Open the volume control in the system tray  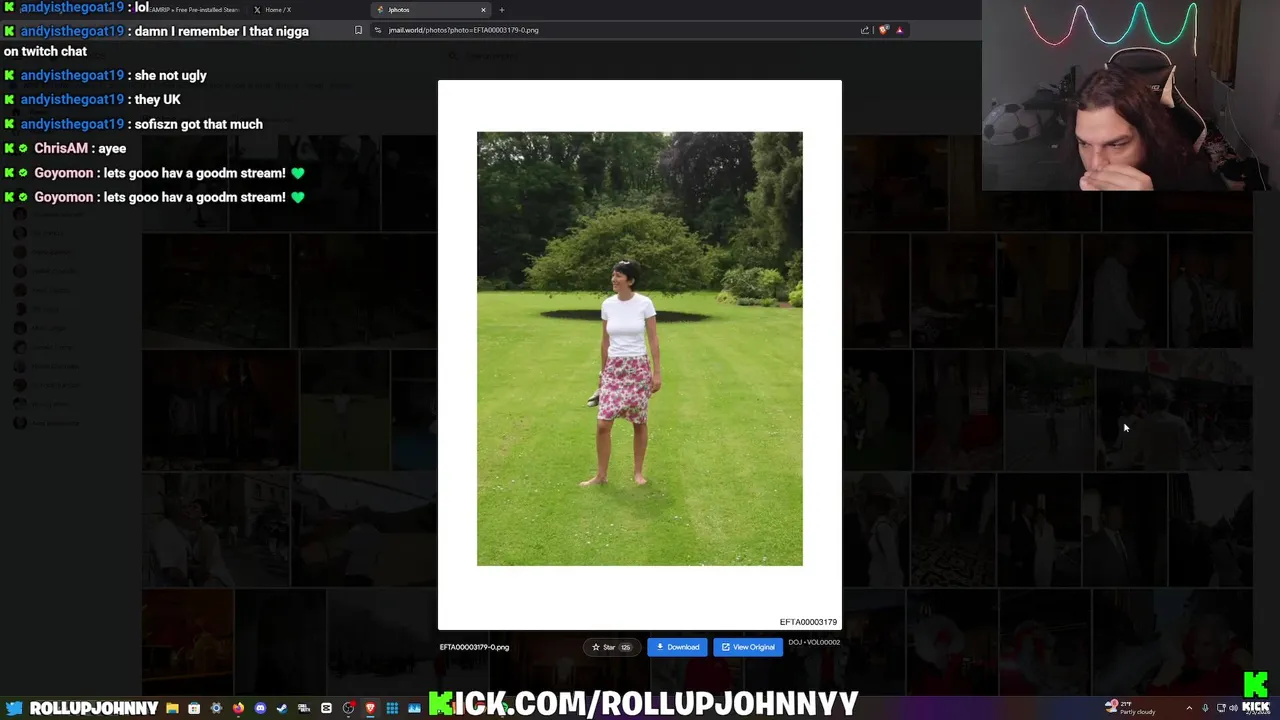point(1233,708)
